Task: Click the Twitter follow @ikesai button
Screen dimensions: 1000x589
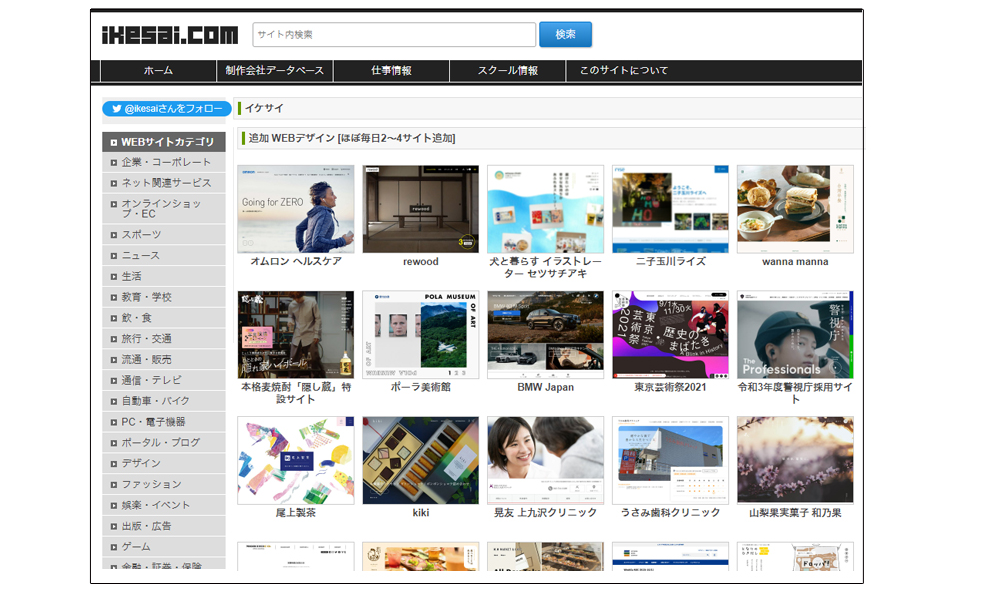Action: 166,108
